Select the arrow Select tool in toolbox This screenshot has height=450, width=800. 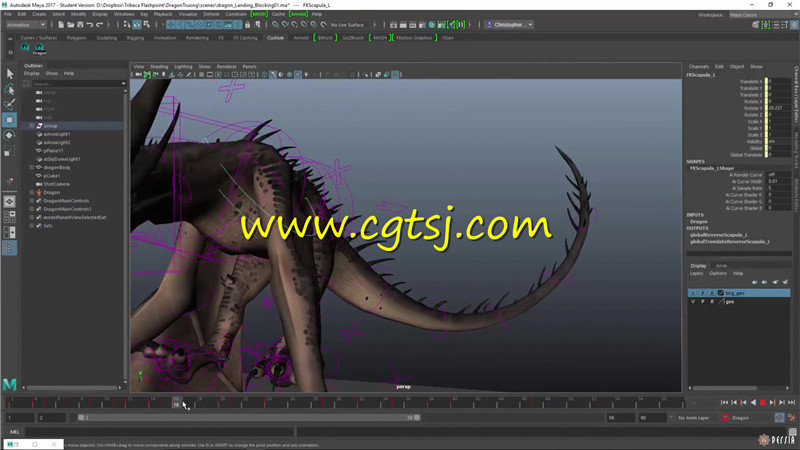(x=10, y=74)
